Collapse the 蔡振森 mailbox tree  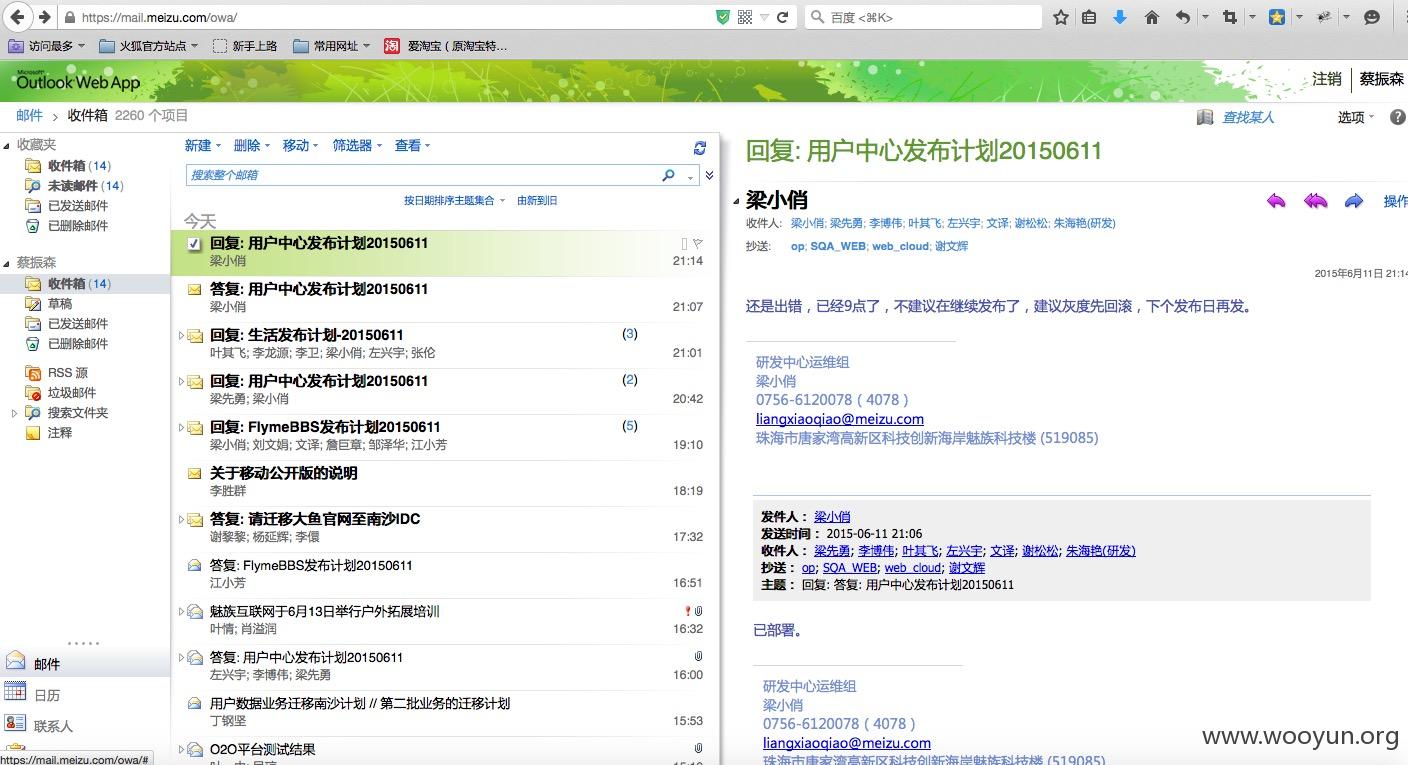click(x=6, y=264)
